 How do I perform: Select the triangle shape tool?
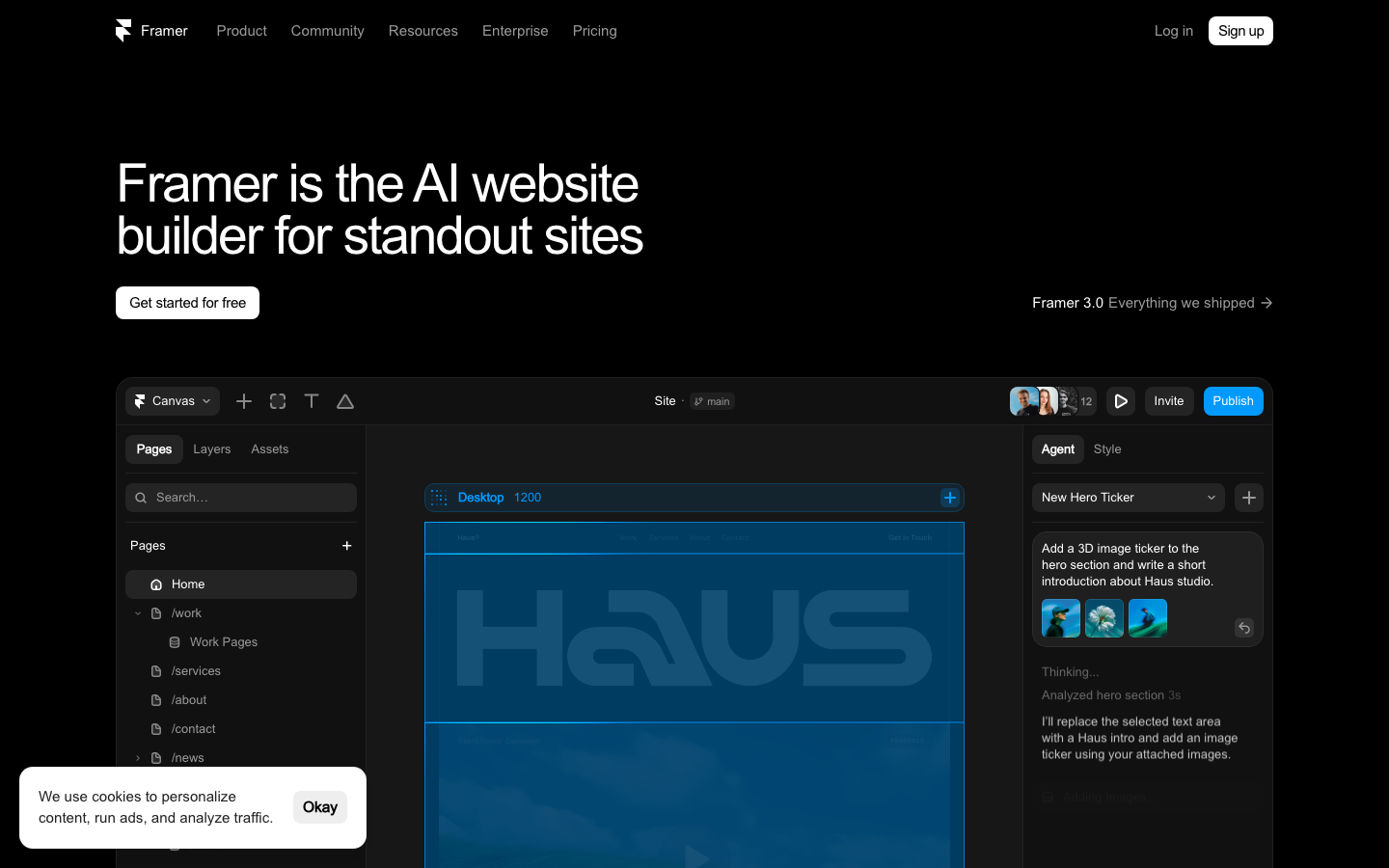click(345, 401)
